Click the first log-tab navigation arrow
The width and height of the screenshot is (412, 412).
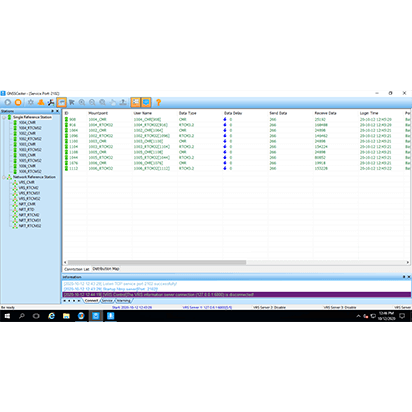click(x=65, y=301)
